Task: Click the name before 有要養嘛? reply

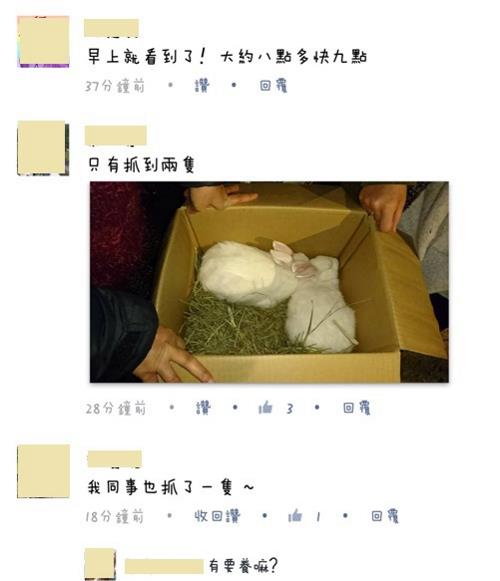Action: coord(164,567)
